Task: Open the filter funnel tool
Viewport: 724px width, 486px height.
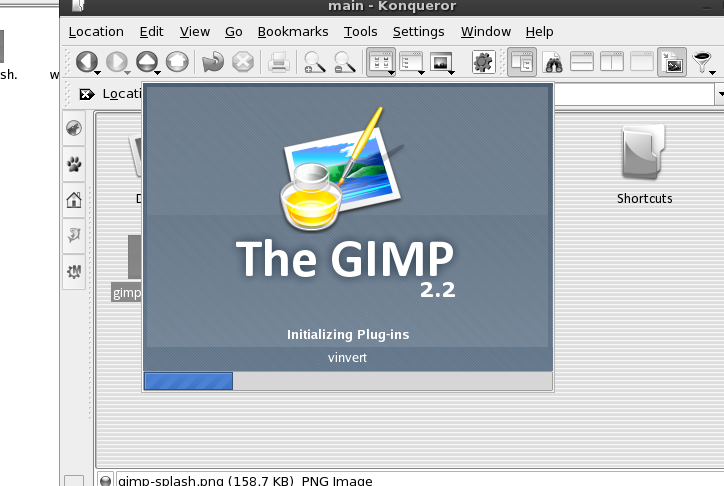Action: click(x=701, y=61)
